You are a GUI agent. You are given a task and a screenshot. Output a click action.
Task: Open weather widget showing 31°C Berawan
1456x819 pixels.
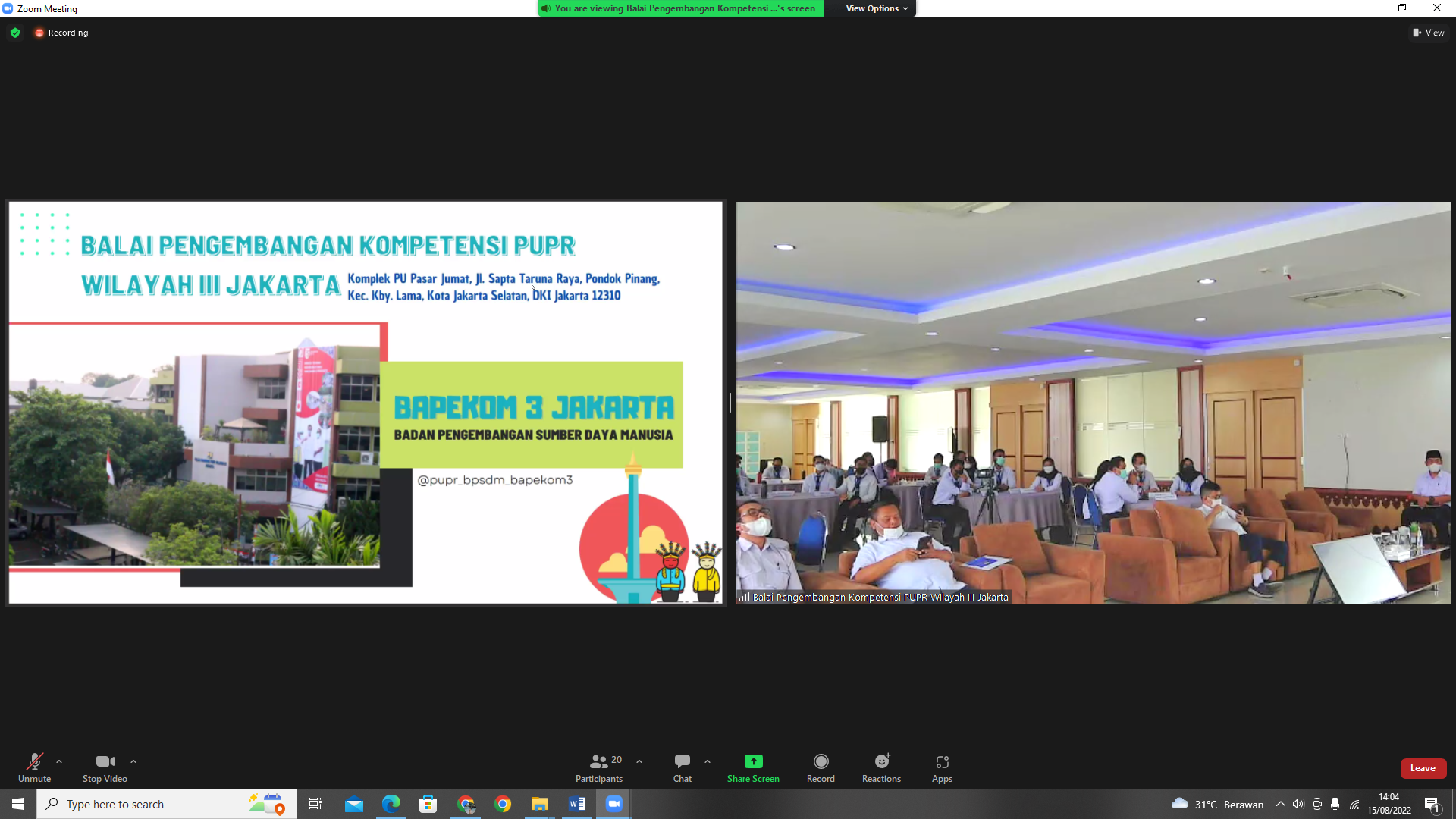pos(1218,804)
